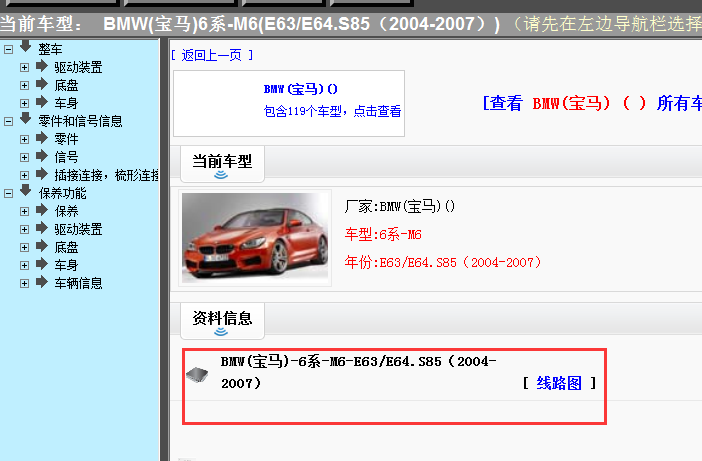Go back via 返回上一页 link
Screen dimensions: 702x461
point(212,55)
